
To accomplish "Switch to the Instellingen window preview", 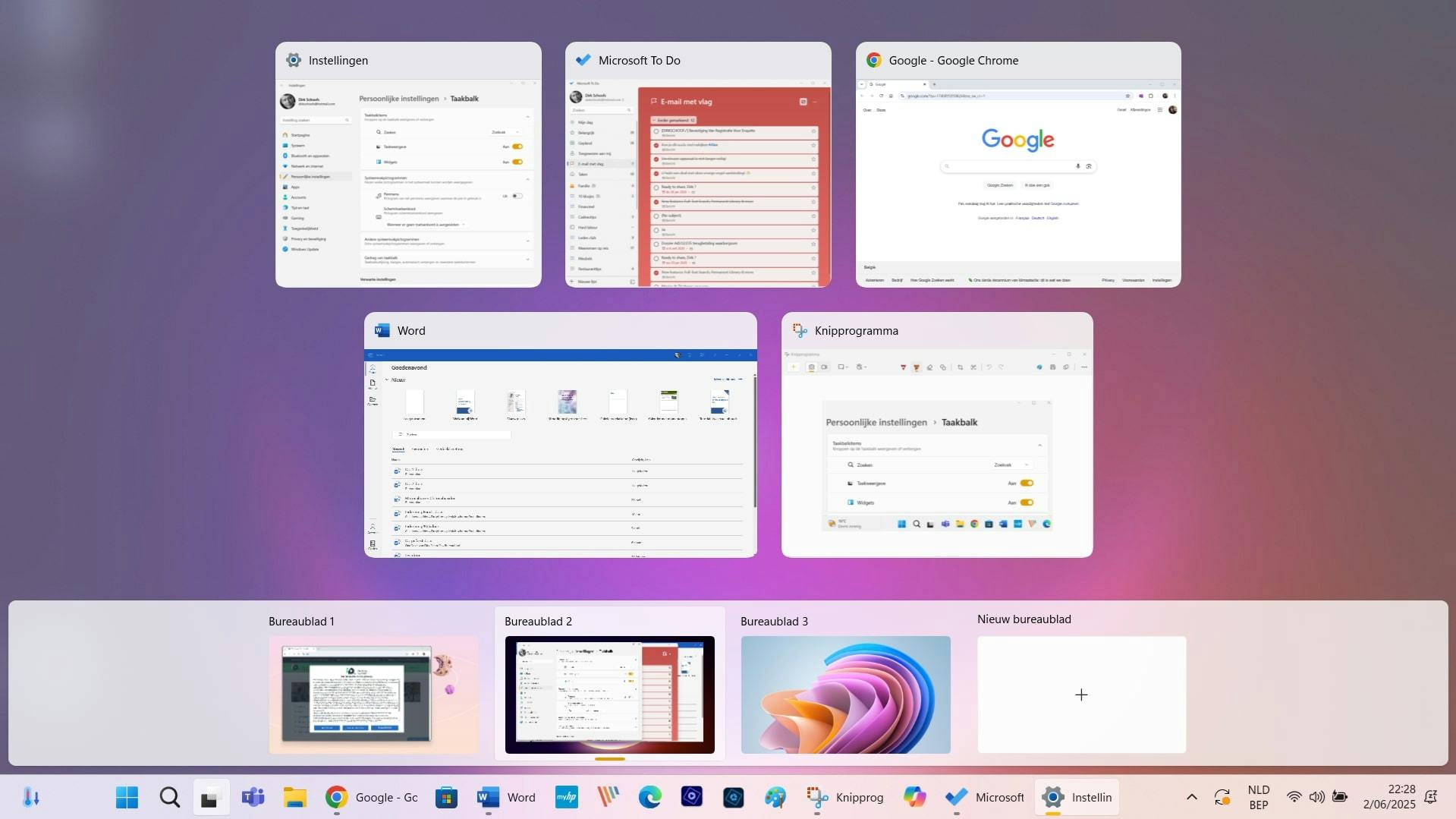I will coord(408,165).
